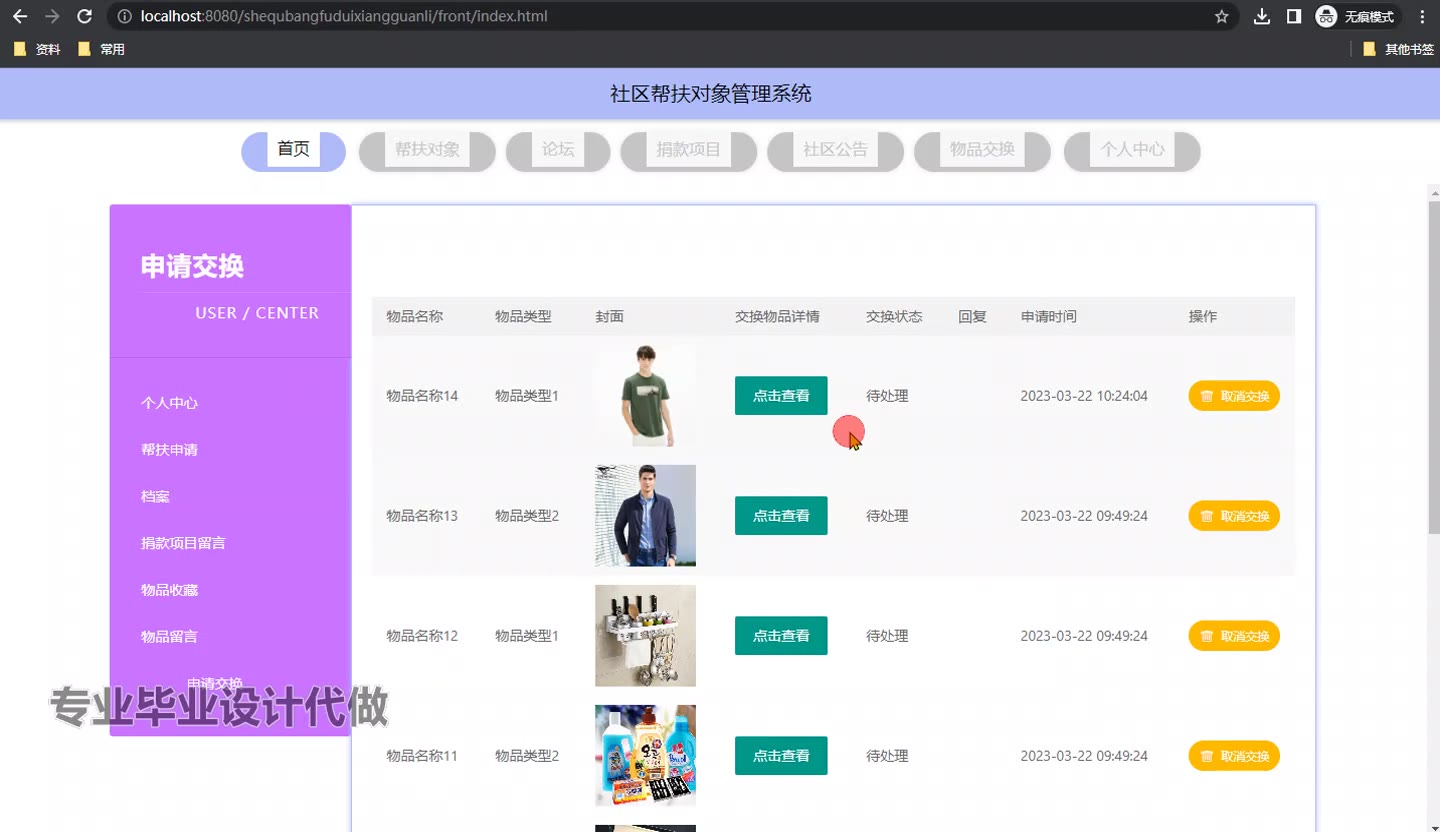Open 个人中心 navigation tab
Screen dimensions: 1440x832
click(x=1132, y=150)
